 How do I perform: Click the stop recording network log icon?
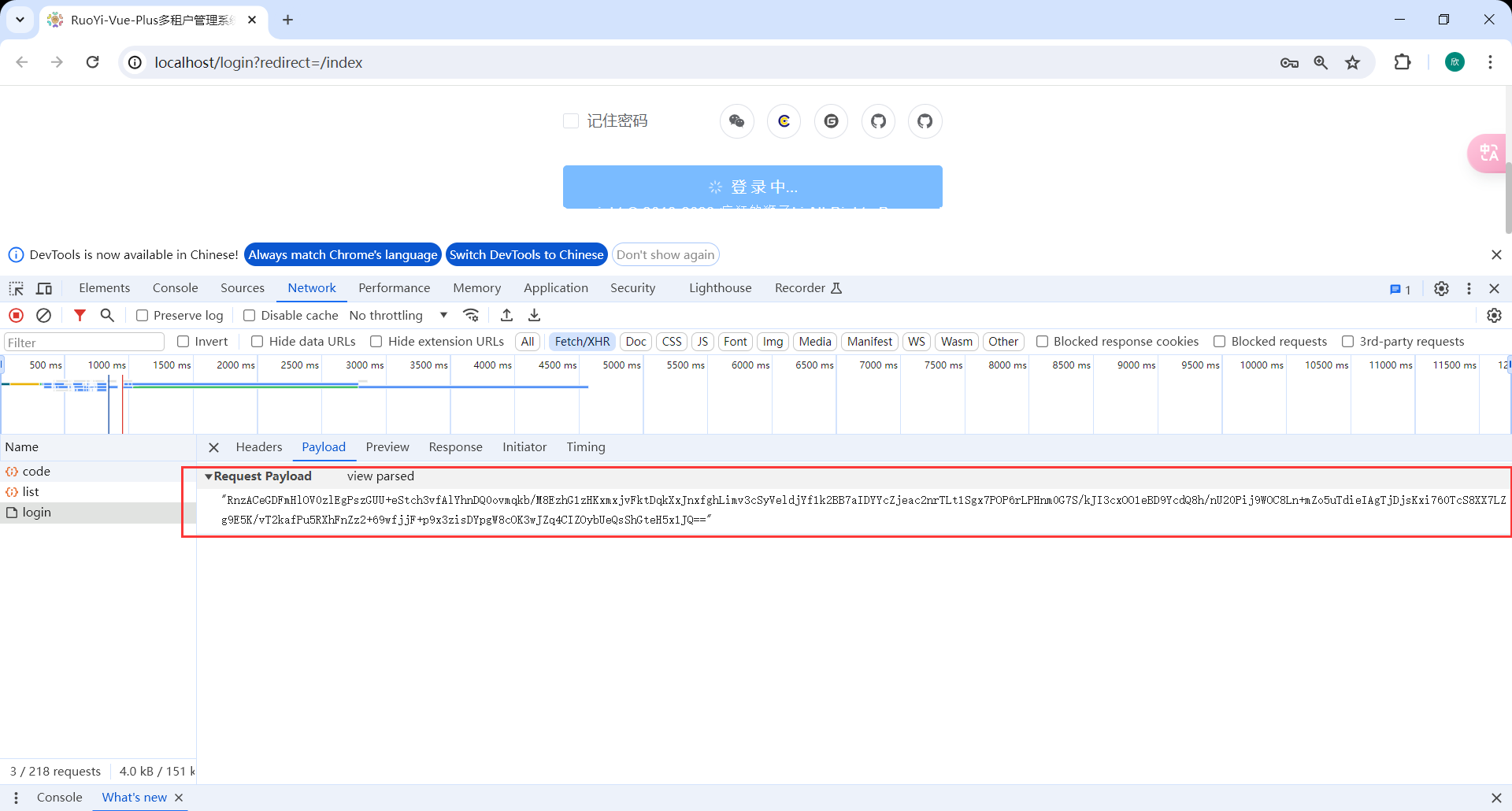(x=16, y=315)
